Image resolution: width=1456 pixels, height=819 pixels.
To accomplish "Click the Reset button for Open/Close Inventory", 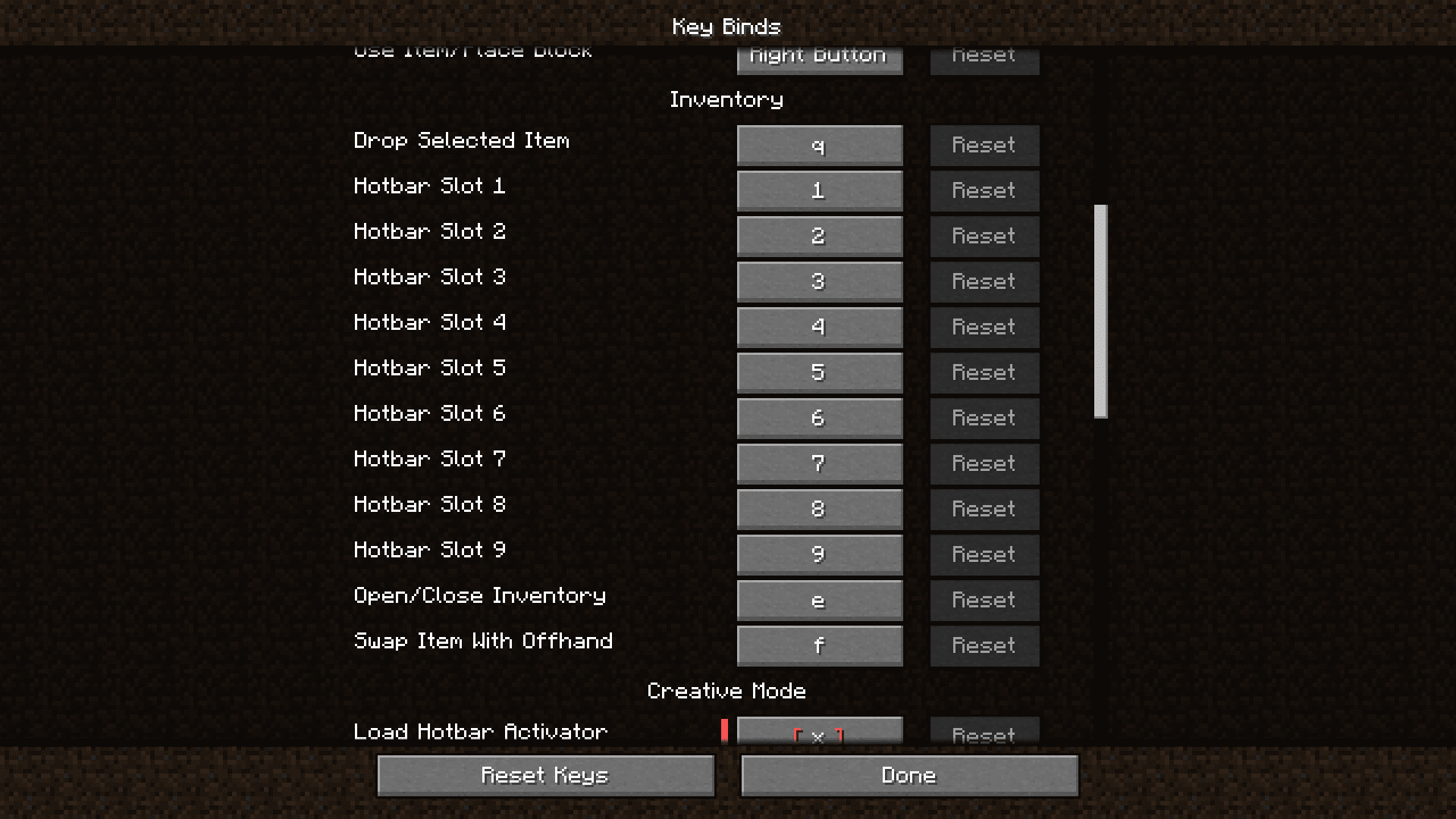I will [x=984, y=599].
